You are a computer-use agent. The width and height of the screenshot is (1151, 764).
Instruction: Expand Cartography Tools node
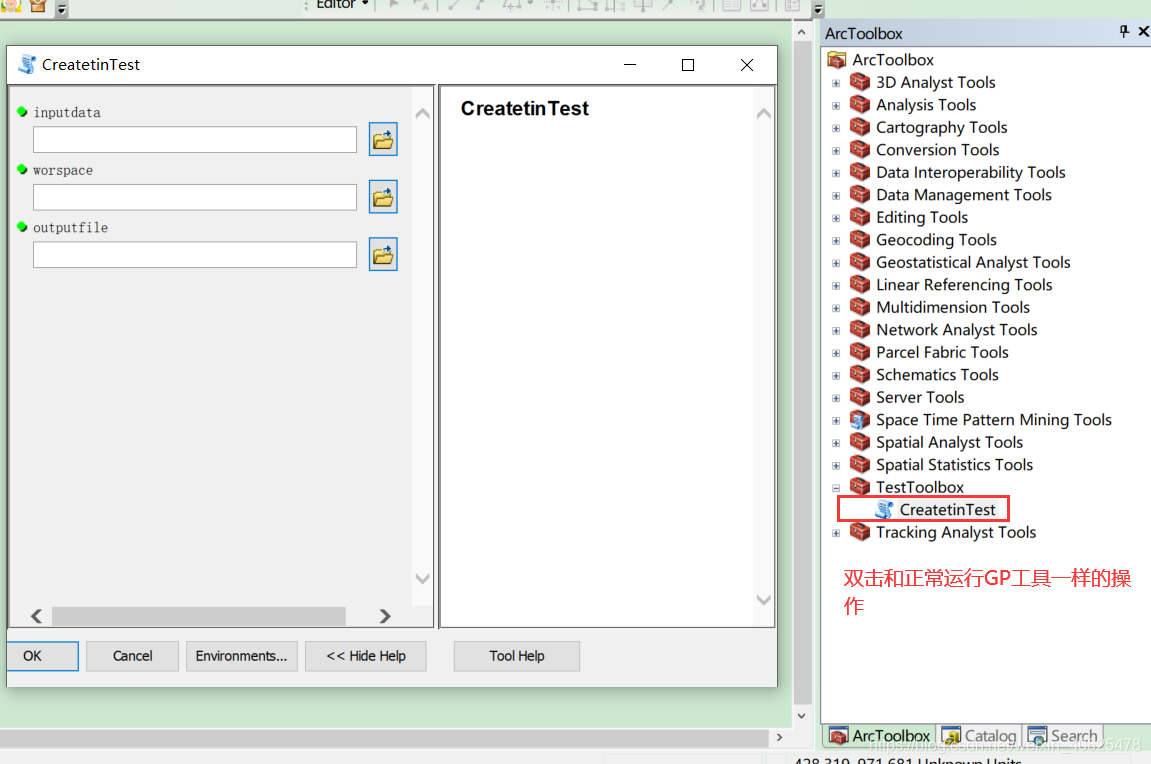pos(836,128)
